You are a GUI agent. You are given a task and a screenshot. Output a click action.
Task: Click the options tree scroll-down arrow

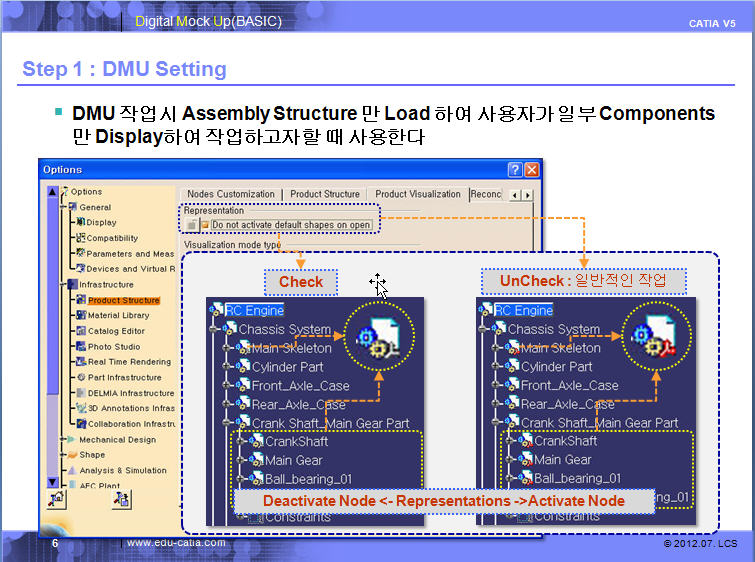point(52,482)
